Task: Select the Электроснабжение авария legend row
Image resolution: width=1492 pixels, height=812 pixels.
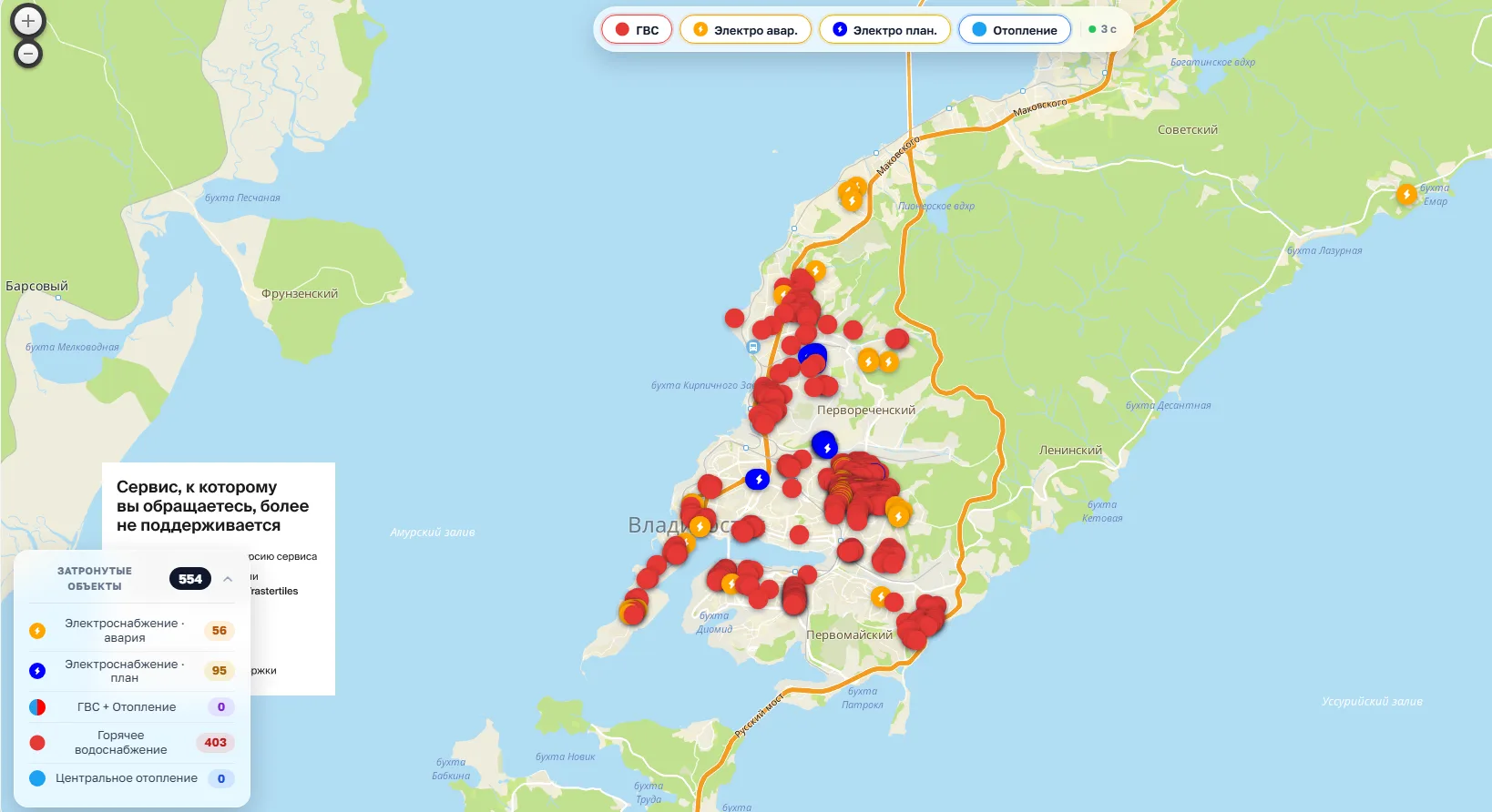Action: point(132,630)
